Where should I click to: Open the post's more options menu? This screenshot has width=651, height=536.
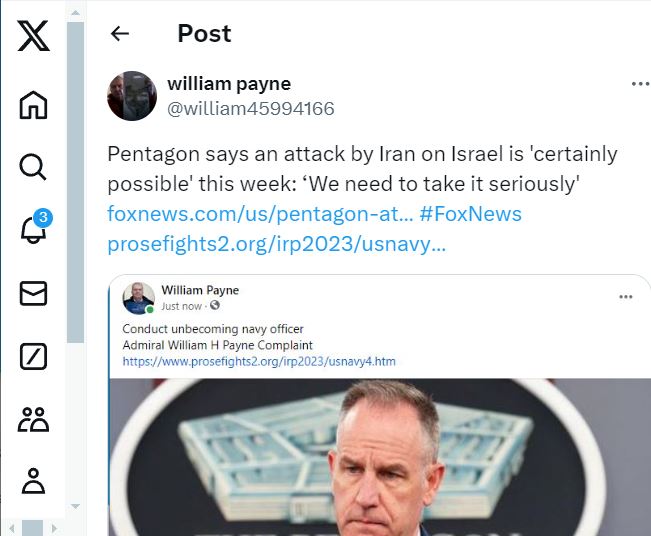(x=640, y=84)
